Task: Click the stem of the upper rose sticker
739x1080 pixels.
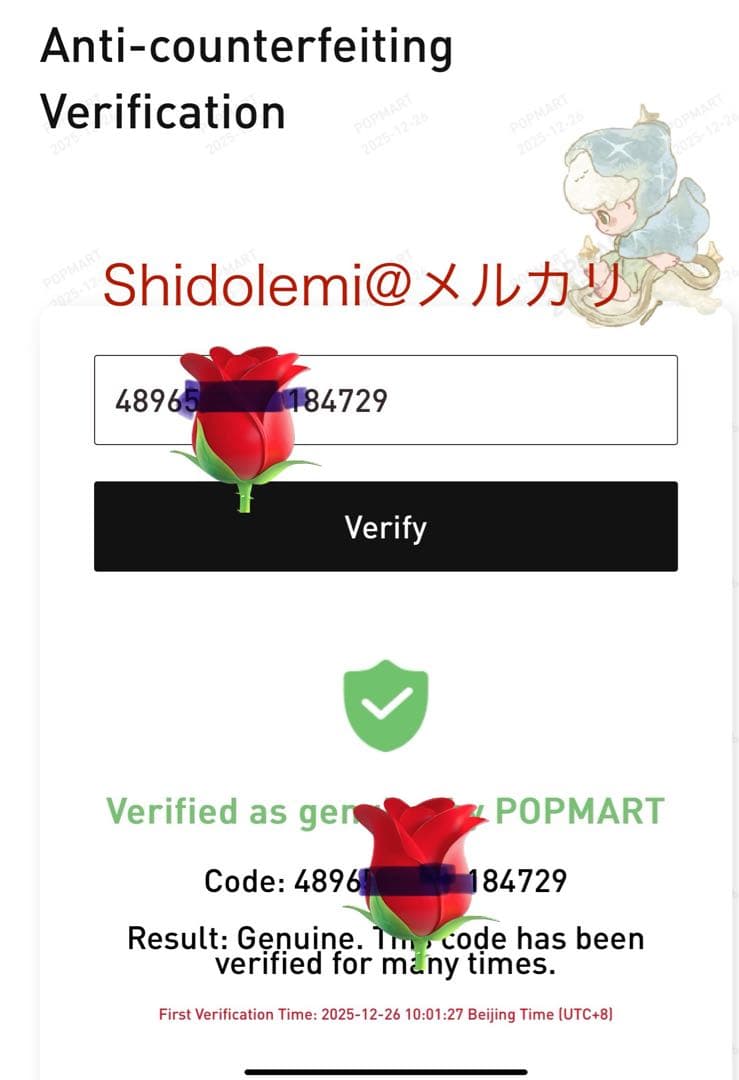Action: point(244,497)
